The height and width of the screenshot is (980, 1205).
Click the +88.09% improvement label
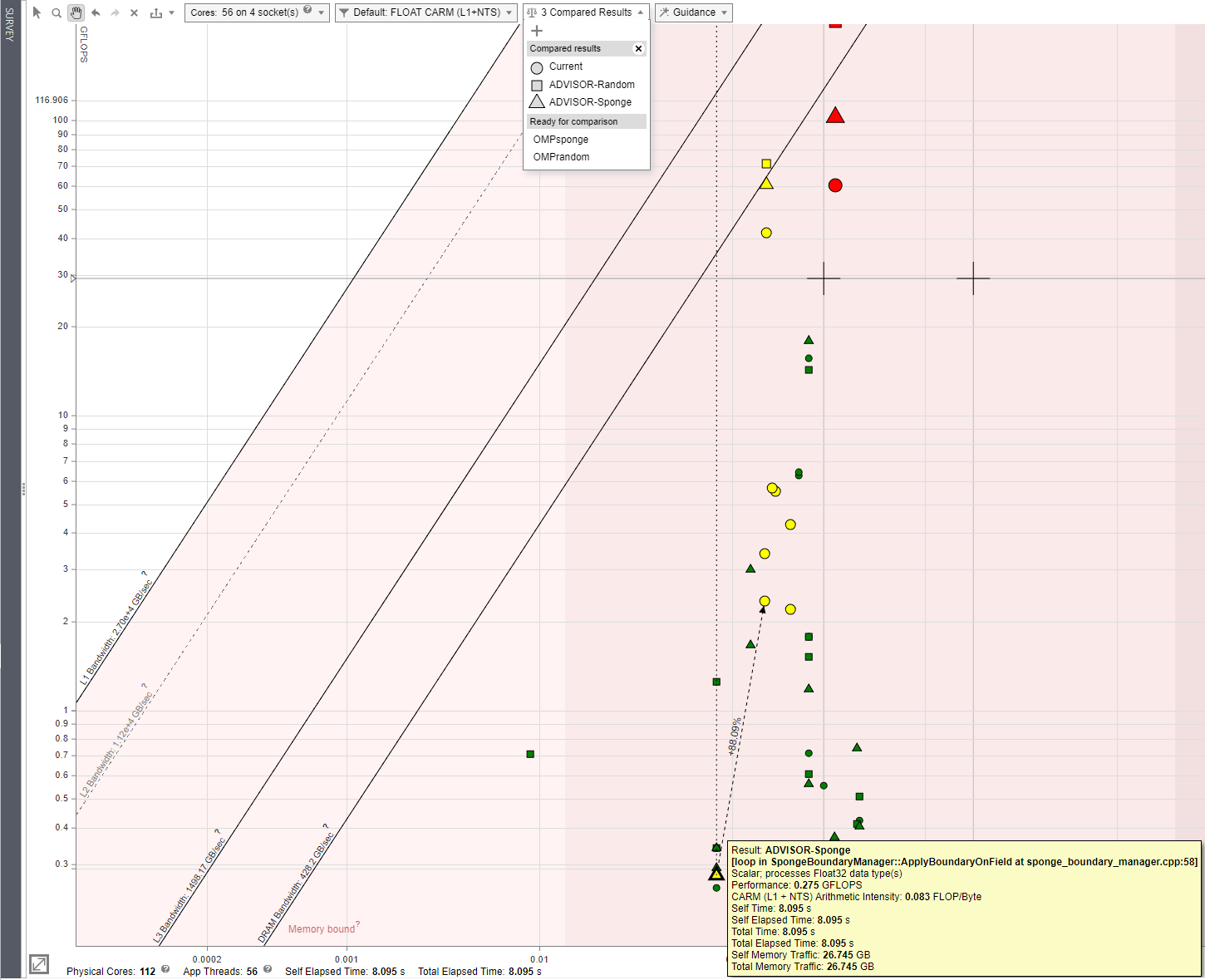(x=735, y=736)
